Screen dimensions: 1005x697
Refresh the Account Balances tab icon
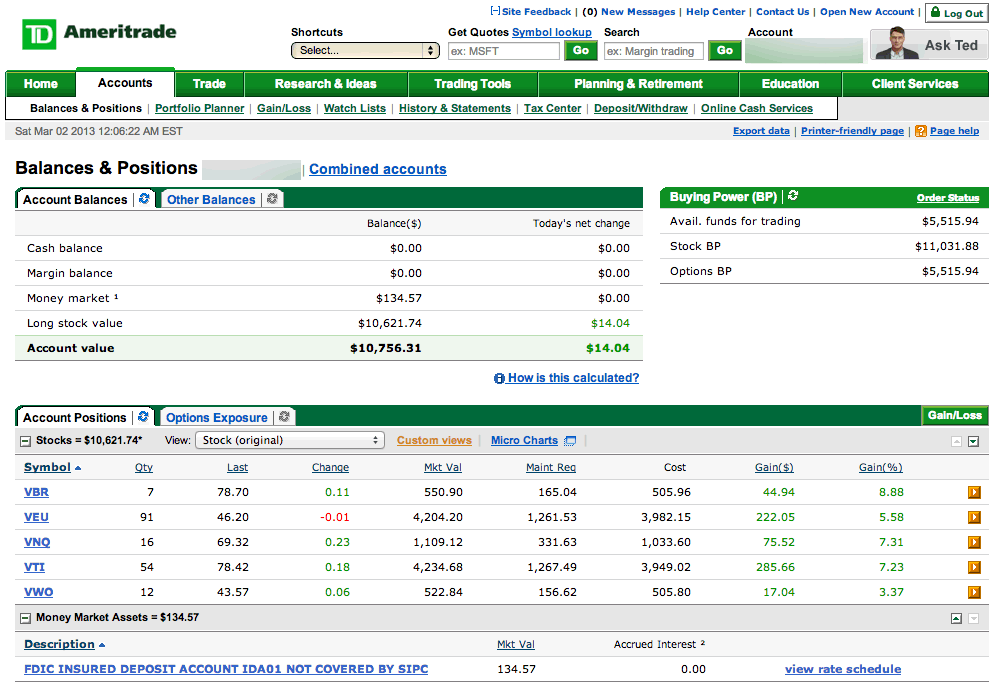(144, 199)
